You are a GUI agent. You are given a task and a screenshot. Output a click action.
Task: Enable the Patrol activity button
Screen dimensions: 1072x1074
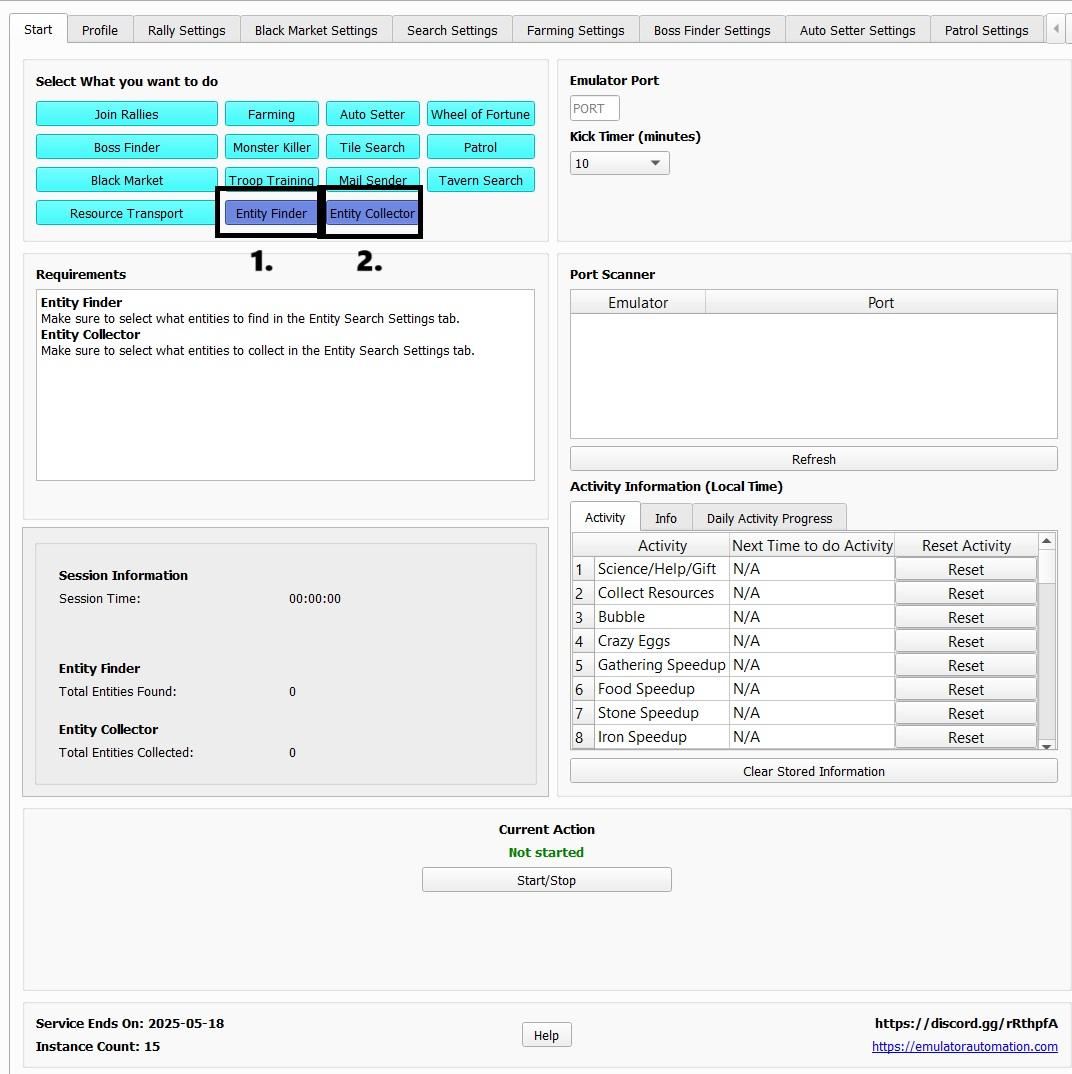pyautogui.click(x=480, y=147)
